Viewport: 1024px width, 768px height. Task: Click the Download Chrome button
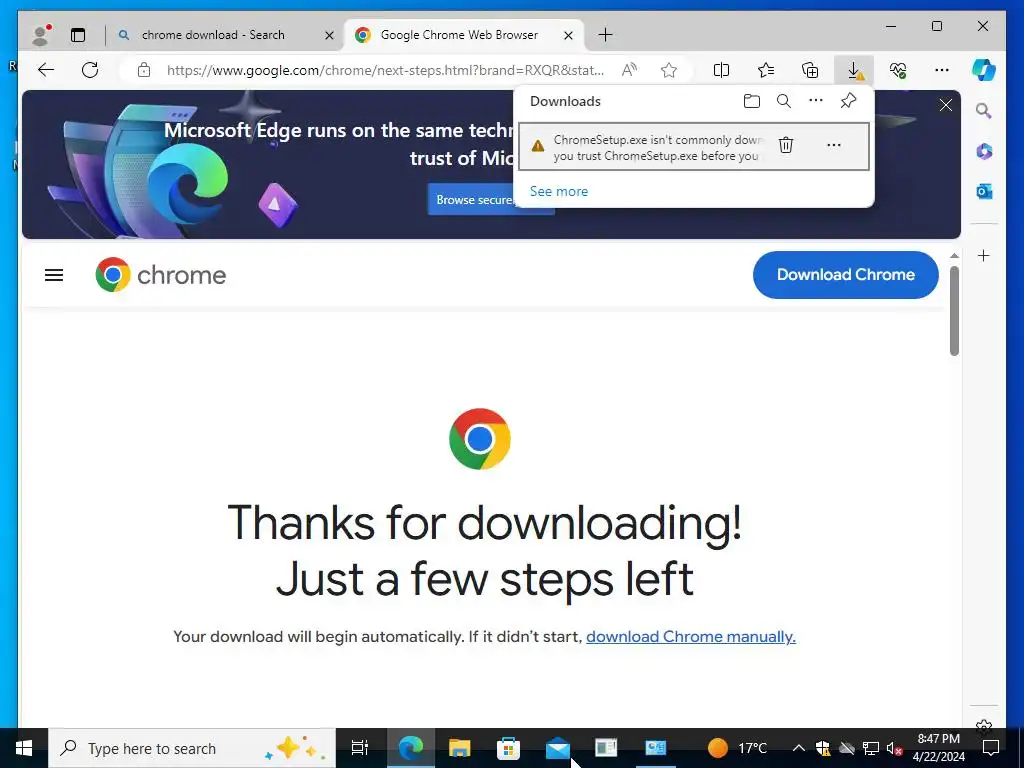tap(846, 275)
